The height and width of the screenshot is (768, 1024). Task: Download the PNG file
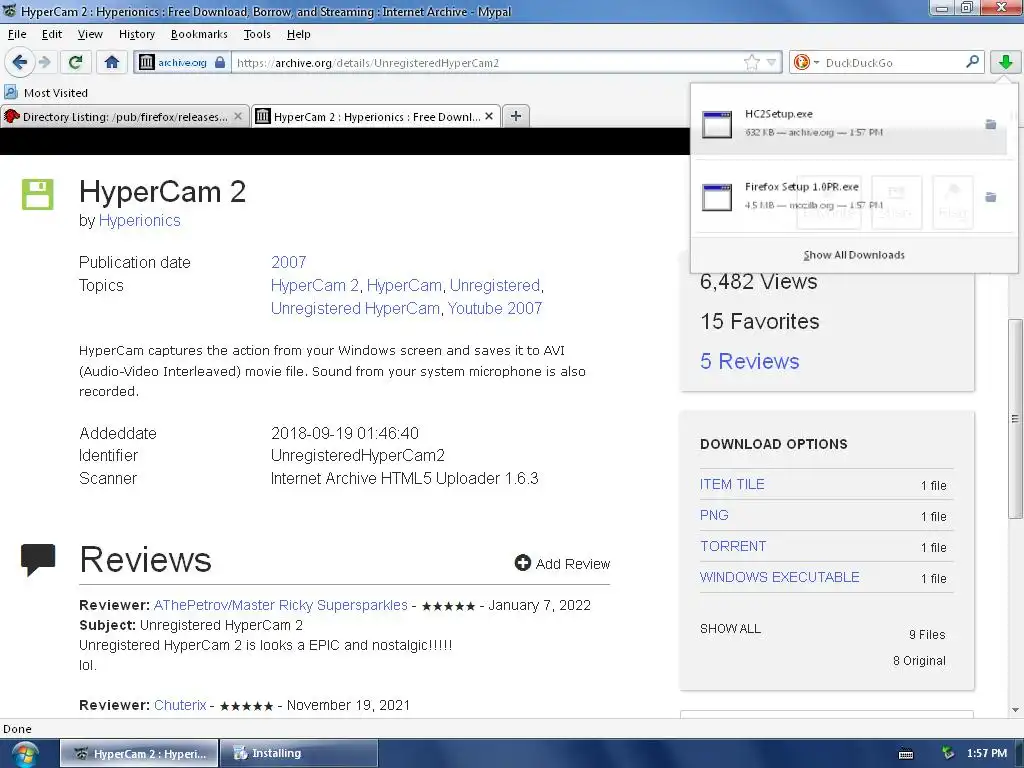click(x=714, y=515)
